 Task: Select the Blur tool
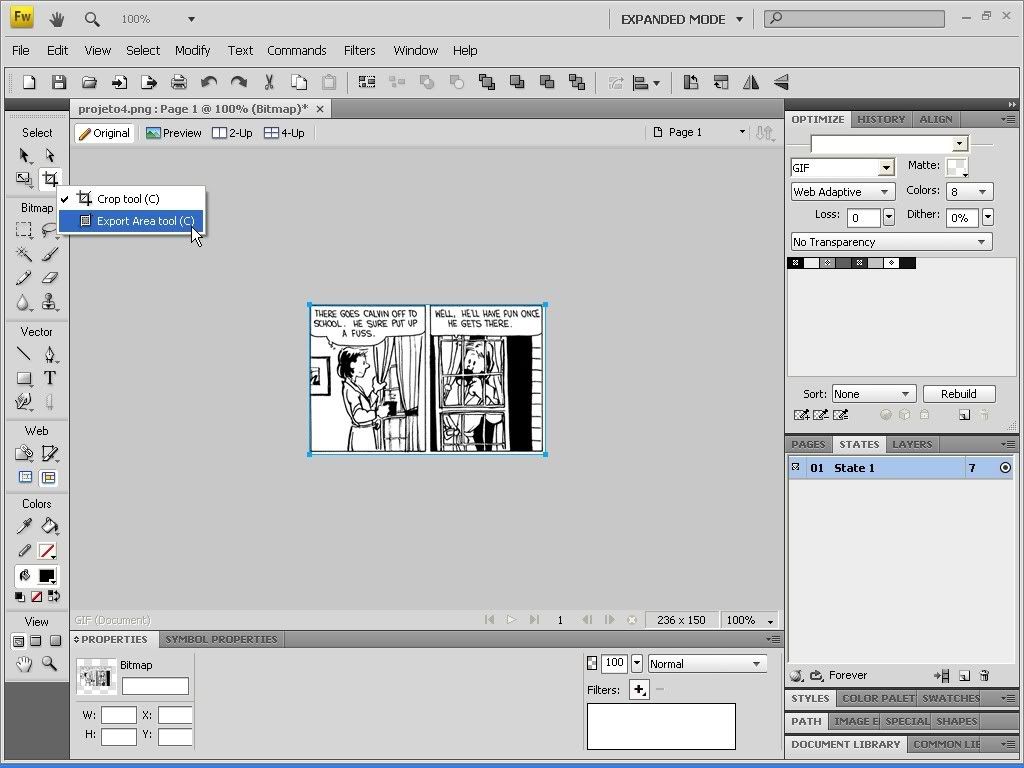point(24,302)
